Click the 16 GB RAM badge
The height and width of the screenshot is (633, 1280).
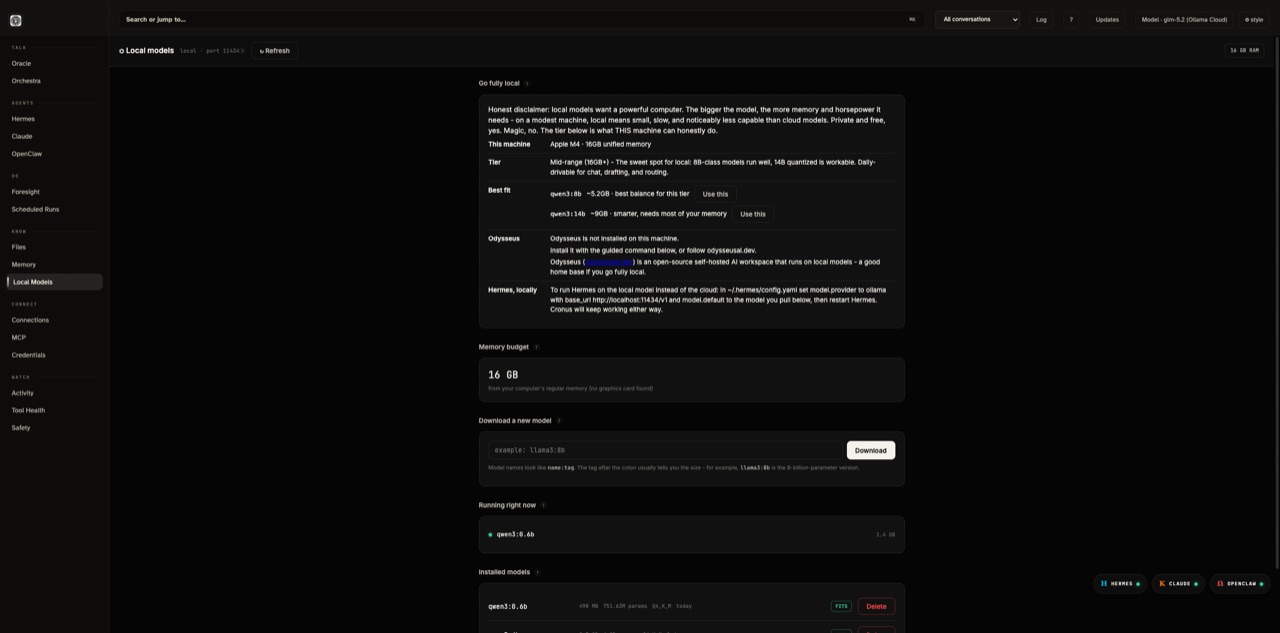pos(1244,50)
